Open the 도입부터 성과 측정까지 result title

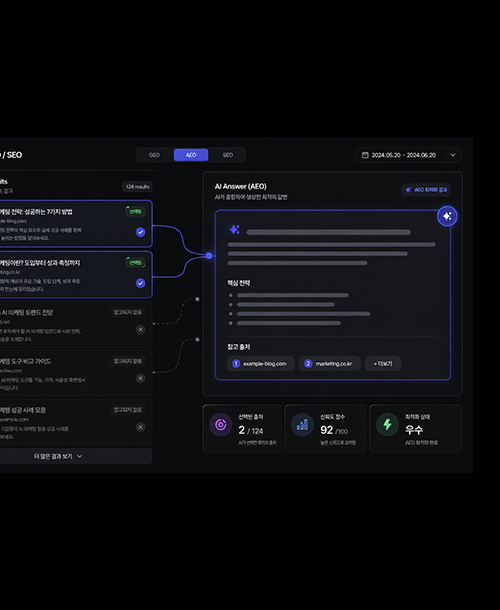(x=40, y=263)
